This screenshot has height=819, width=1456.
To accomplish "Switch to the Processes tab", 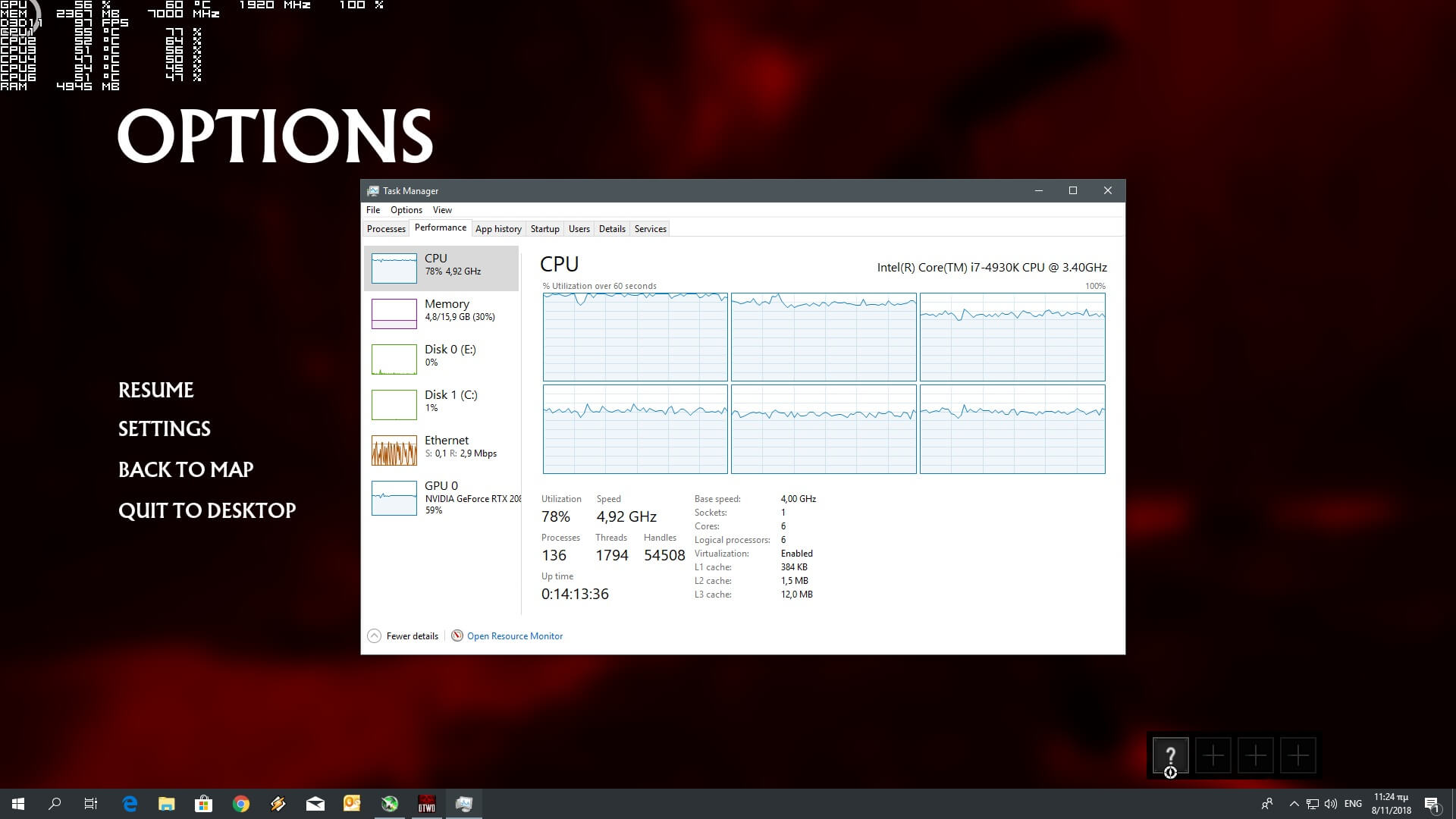I will 386,229.
